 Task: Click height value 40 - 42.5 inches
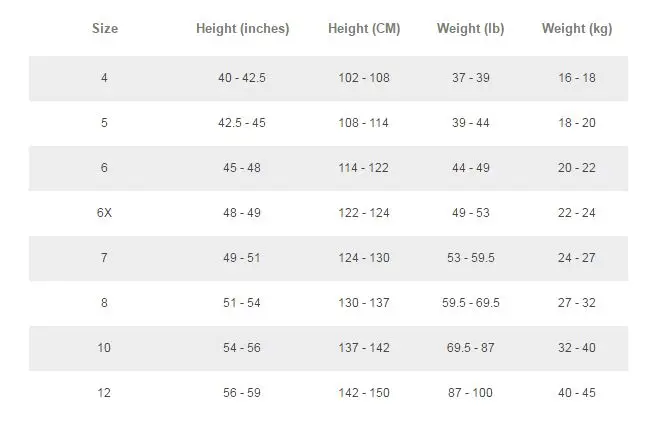point(242,78)
